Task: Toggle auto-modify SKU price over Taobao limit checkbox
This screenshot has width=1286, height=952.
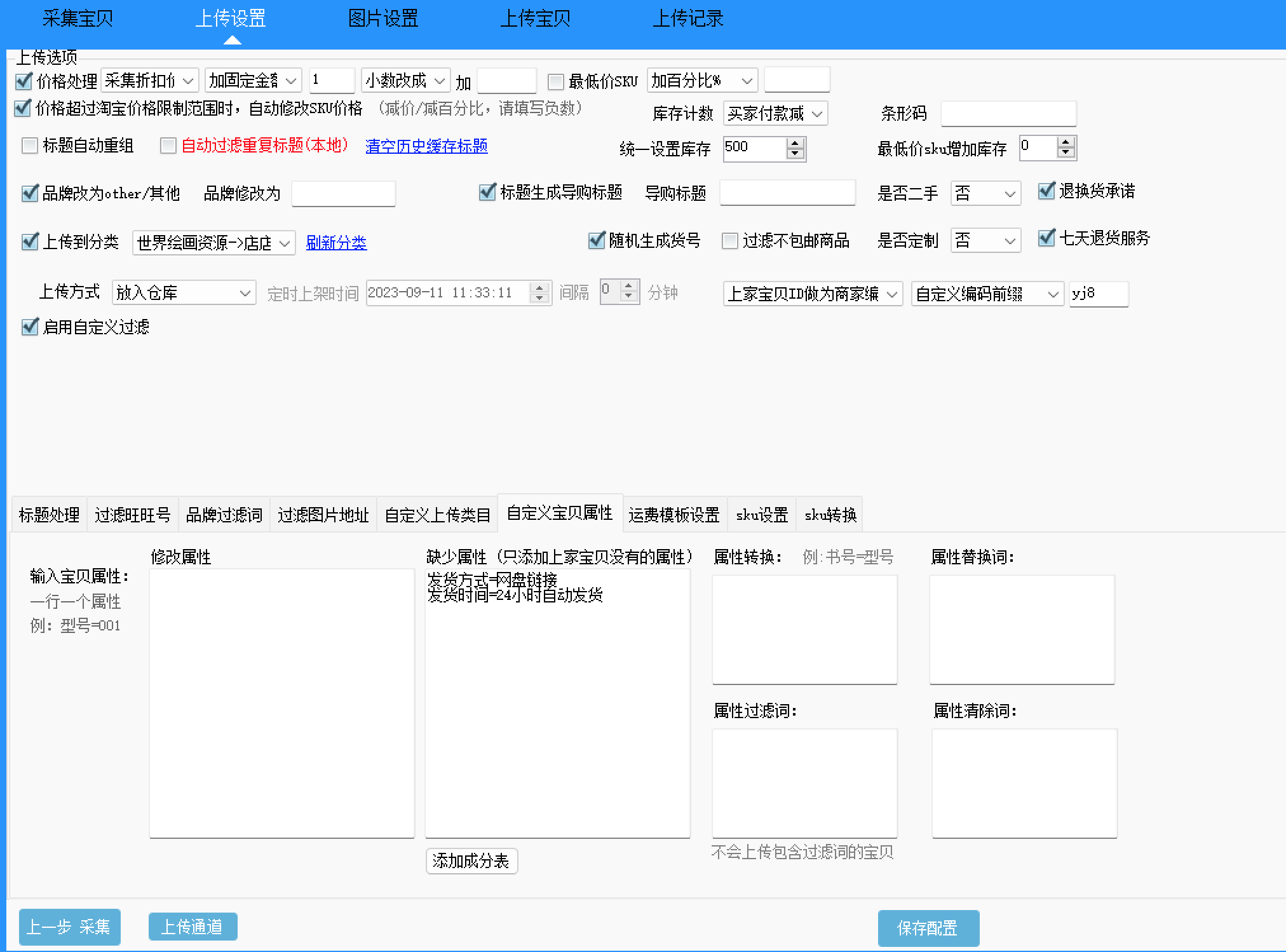Action: pyautogui.click(x=23, y=109)
